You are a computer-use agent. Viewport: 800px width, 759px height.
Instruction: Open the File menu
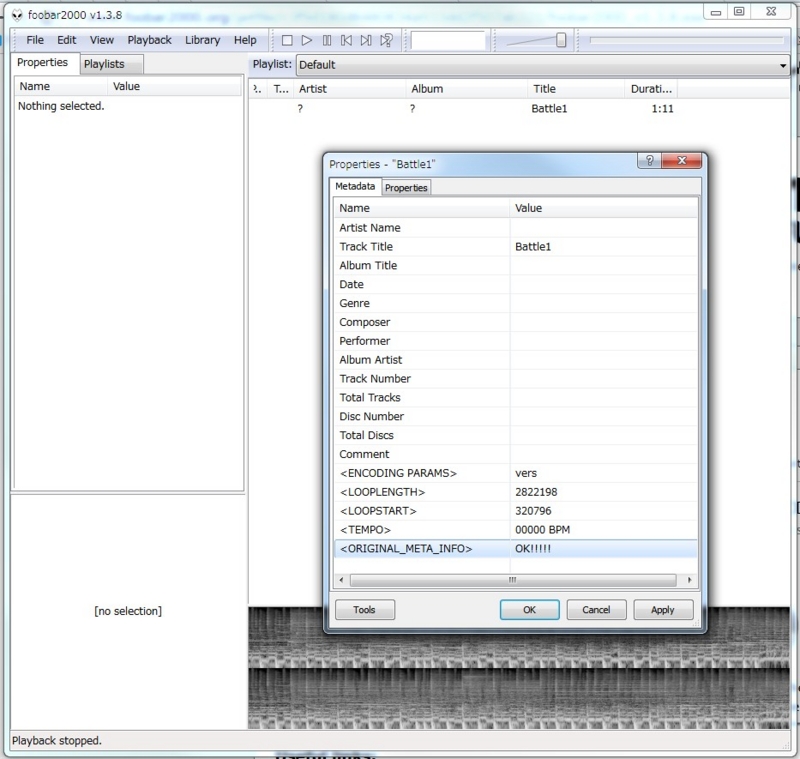(35, 40)
